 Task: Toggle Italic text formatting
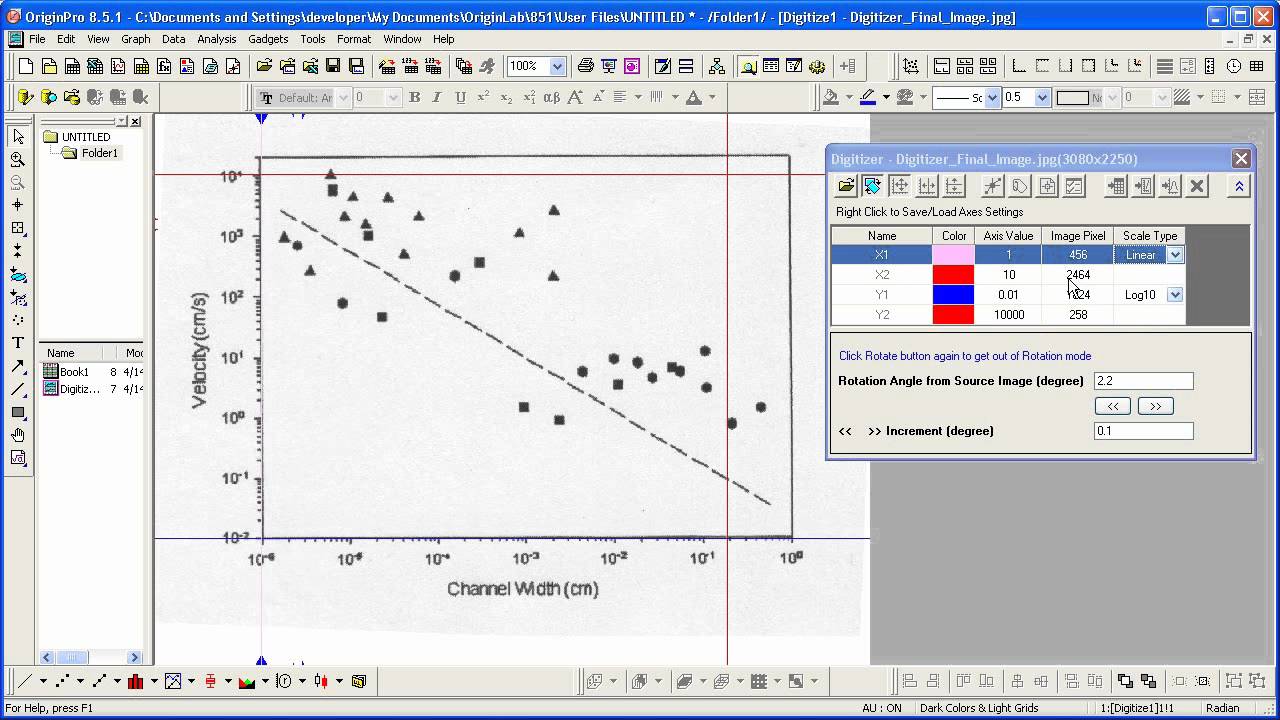[x=437, y=97]
